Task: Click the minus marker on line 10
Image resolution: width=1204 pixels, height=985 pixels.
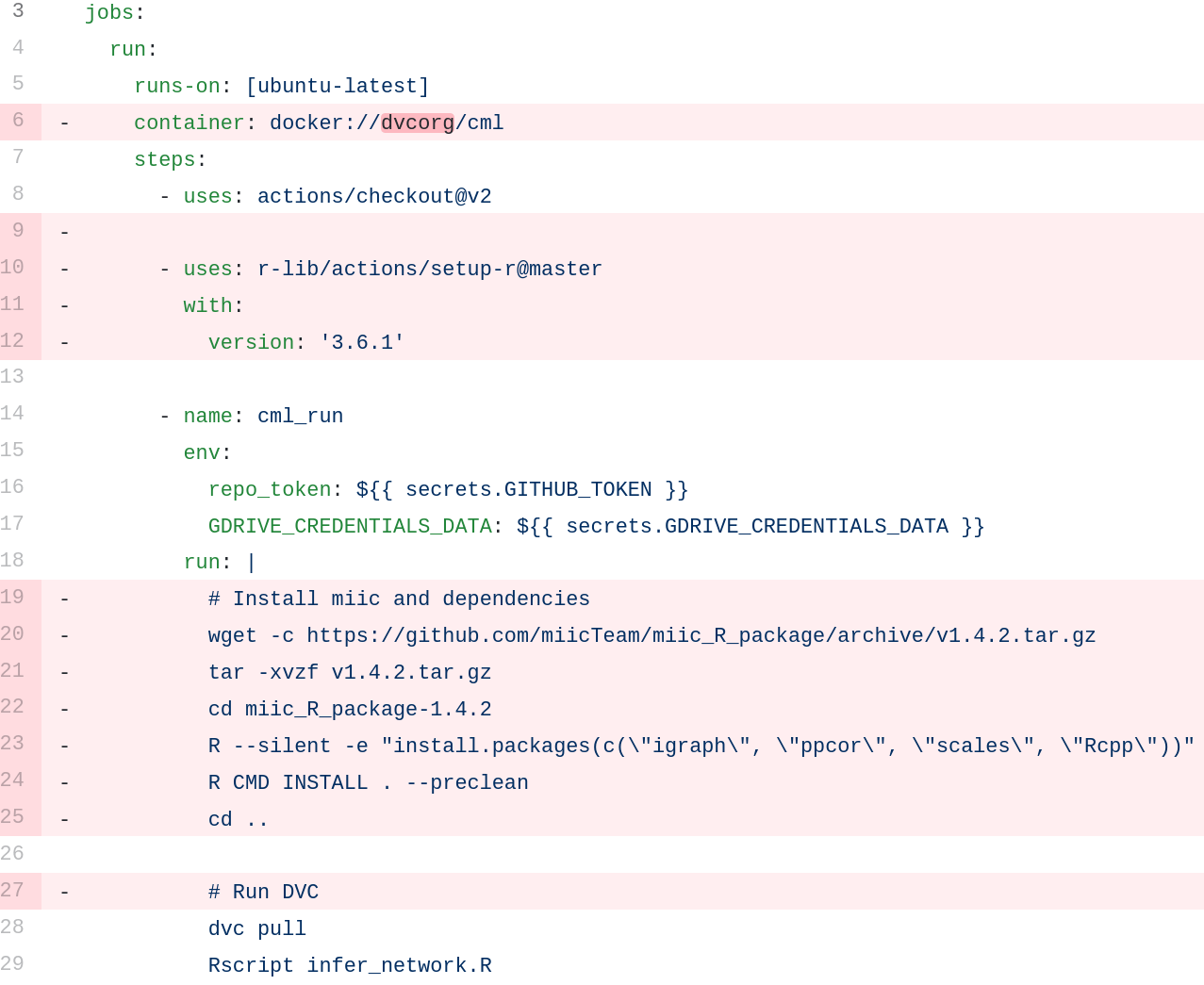Action: click(x=64, y=270)
